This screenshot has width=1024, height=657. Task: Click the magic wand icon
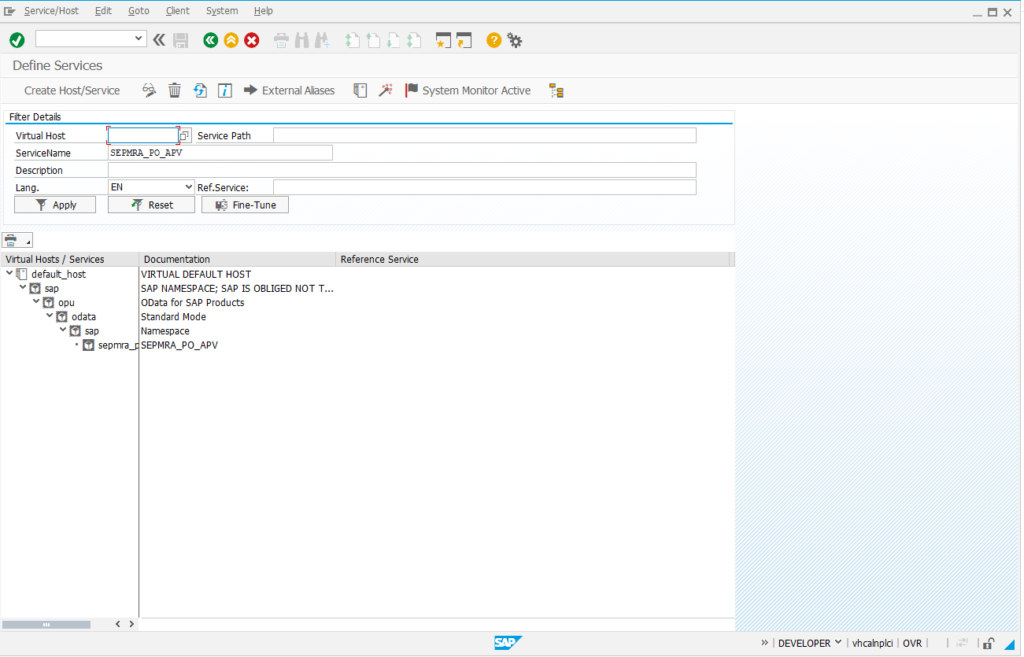click(x=385, y=90)
